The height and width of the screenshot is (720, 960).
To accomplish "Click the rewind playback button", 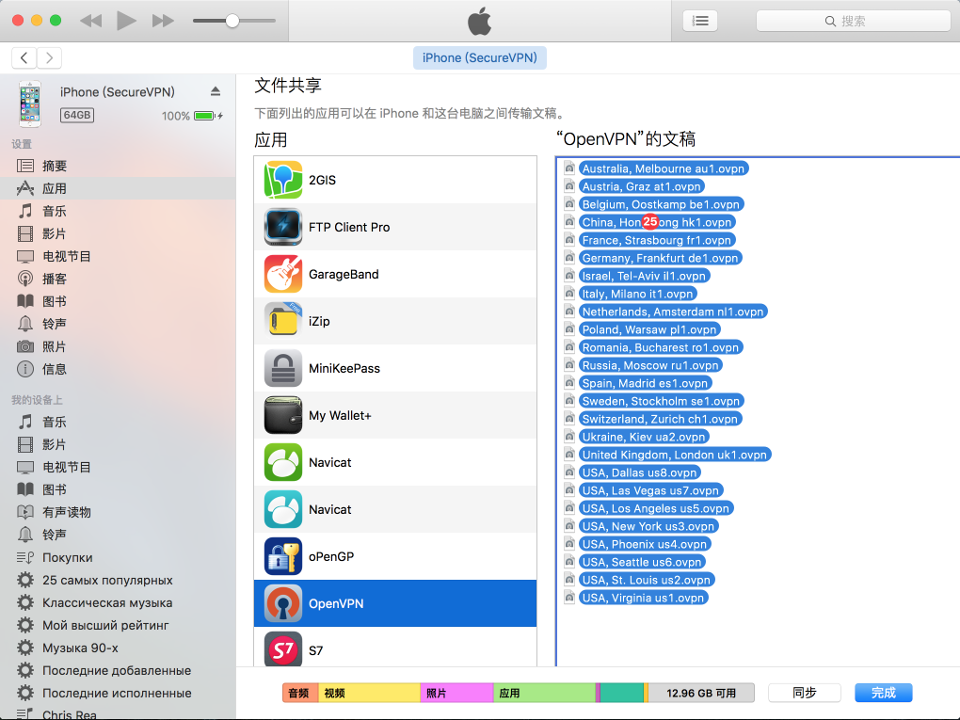I will click(91, 21).
